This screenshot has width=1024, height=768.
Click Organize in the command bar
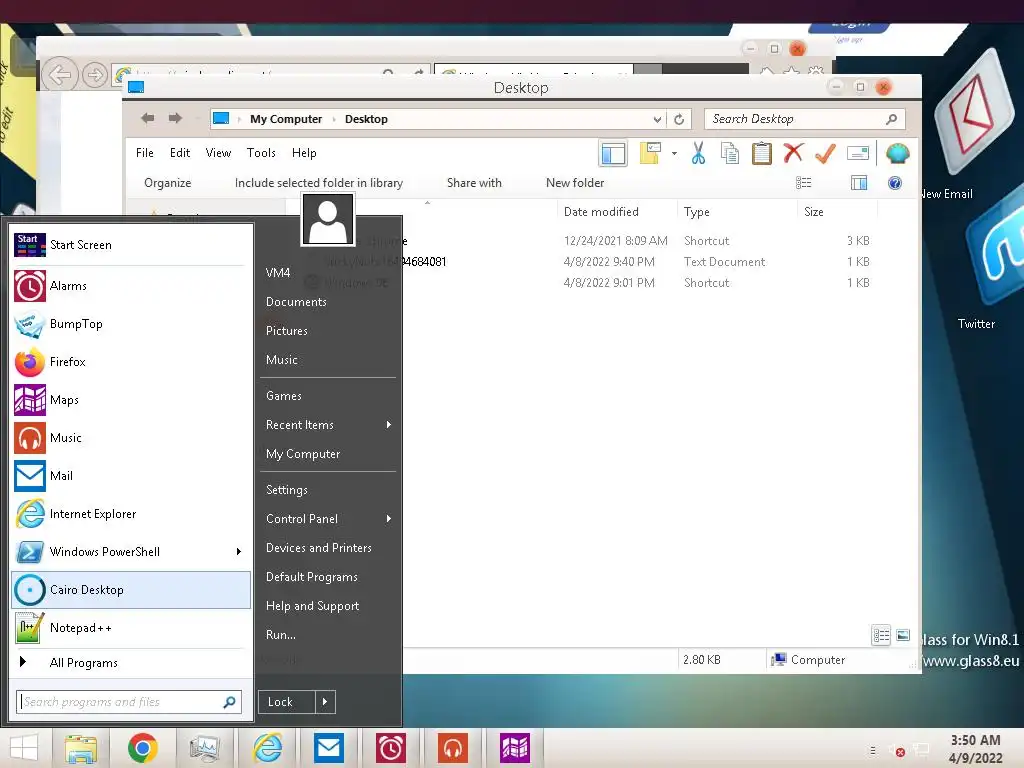tap(168, 183)
